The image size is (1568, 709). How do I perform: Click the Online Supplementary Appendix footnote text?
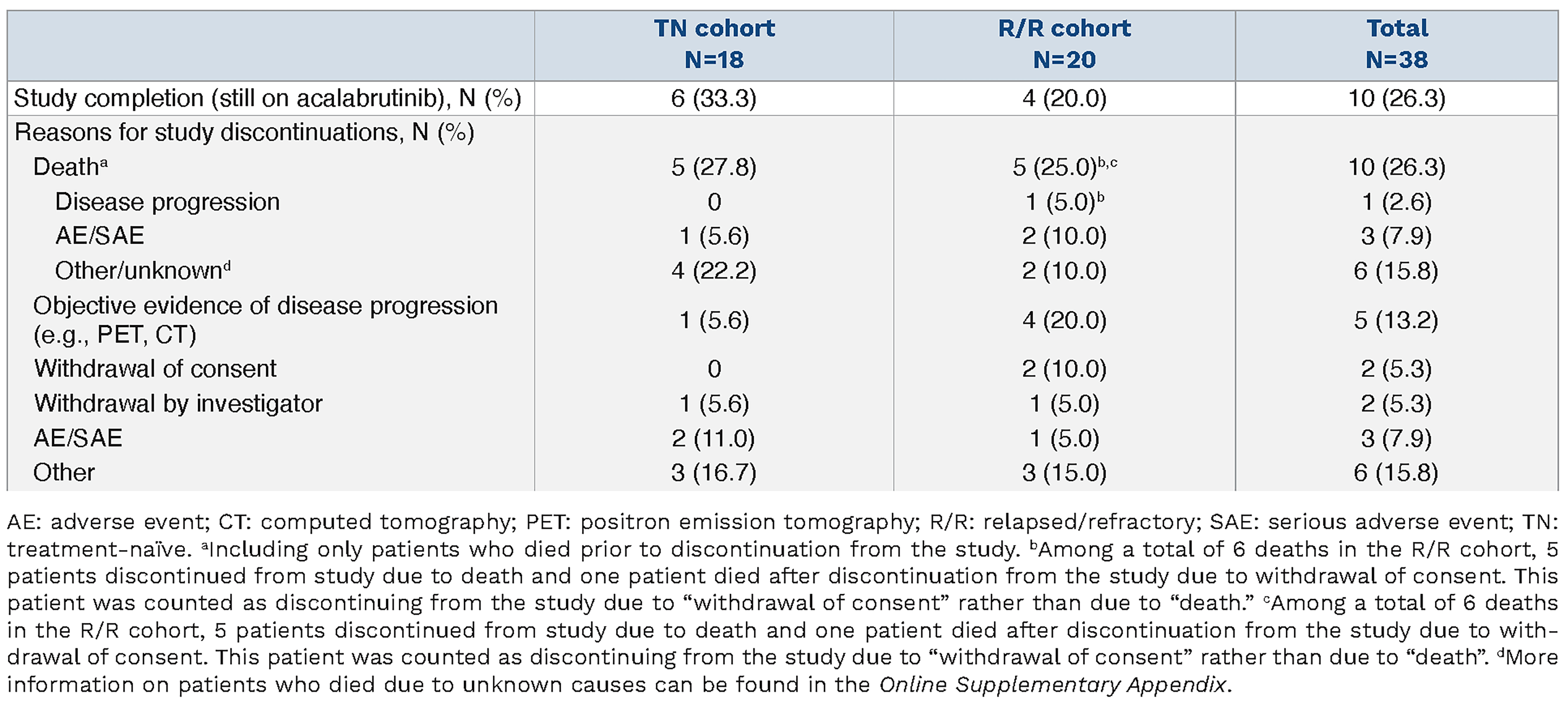tap(1052, 685)
